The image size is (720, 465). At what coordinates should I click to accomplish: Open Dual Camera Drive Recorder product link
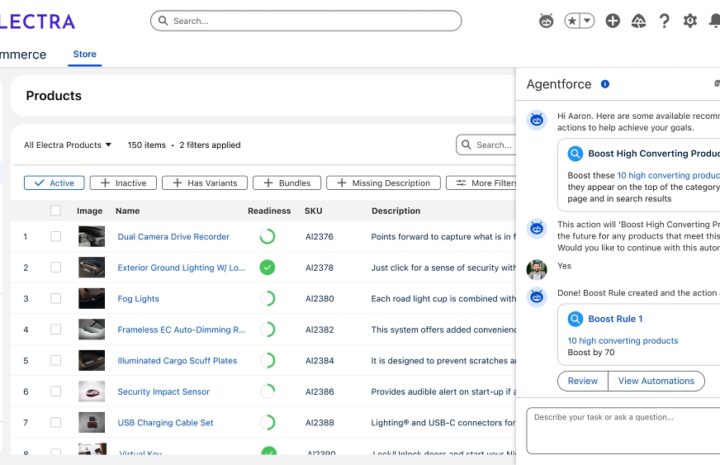click(x=174, y=237)
